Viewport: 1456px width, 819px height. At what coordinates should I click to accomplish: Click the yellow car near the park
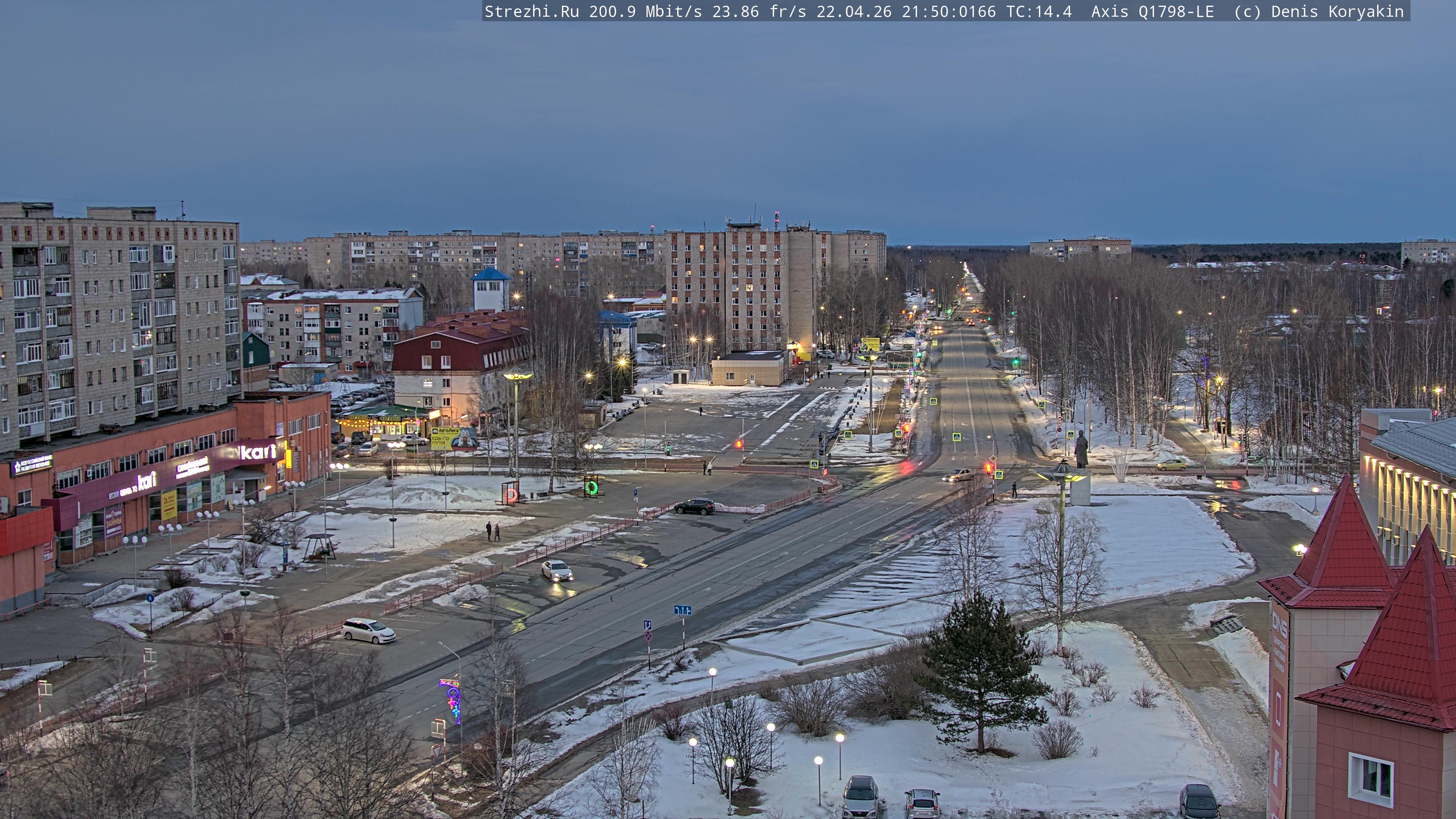[x=1171, y=464]
